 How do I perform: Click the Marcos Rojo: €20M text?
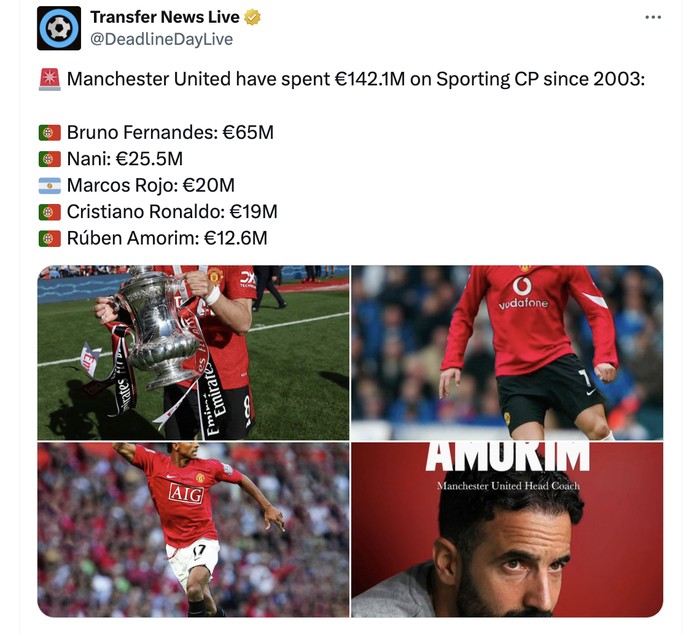pos(150,185)
